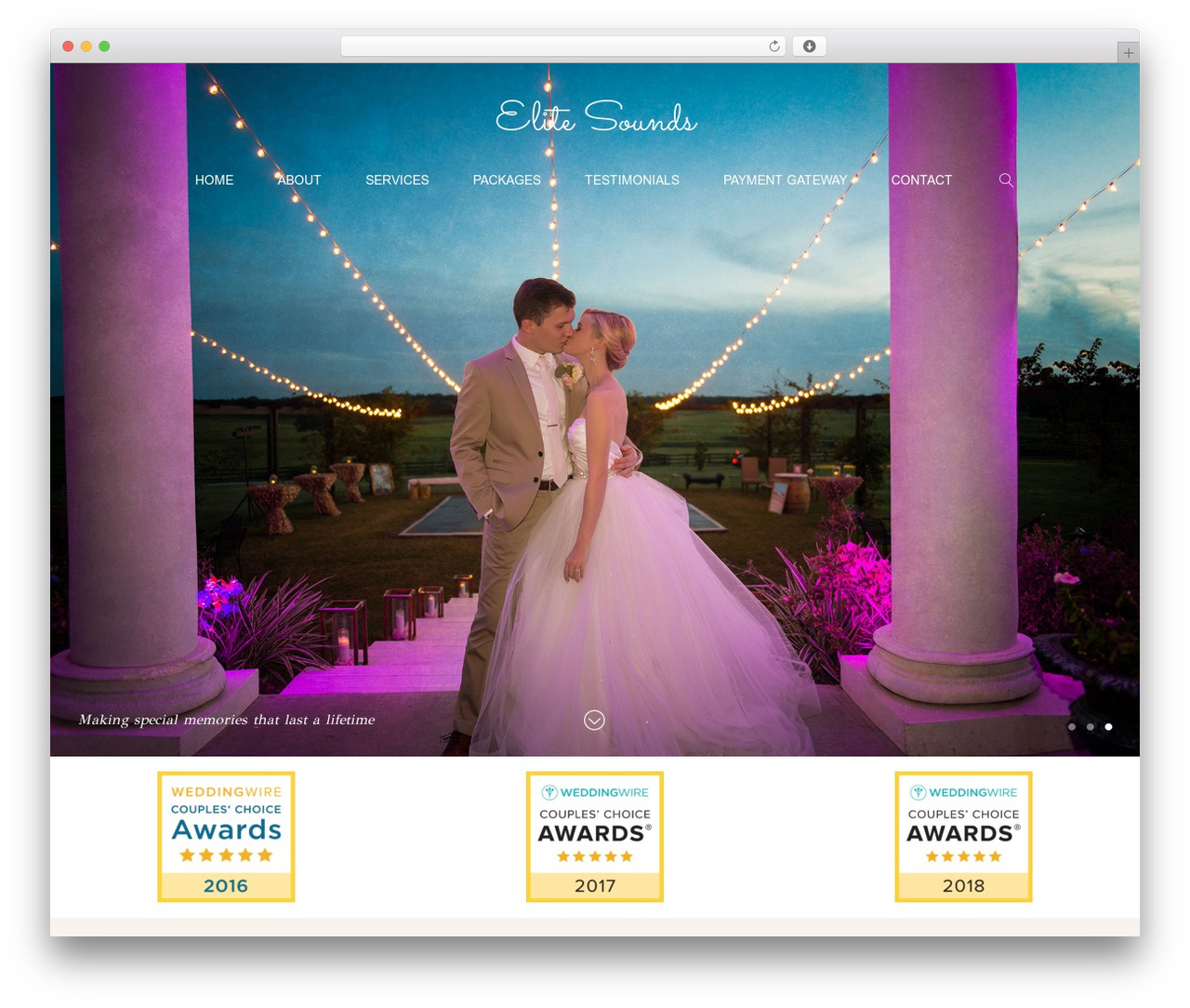Viewport: 1190px width, 1008px height.
Task: Select the third active slideshow dot
Action: (x=1108, y=726)
